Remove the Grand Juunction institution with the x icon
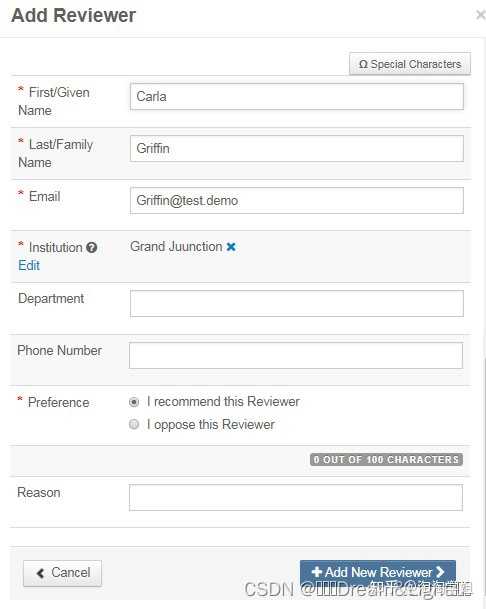486x609 pixels. click(x=231, y=247)
